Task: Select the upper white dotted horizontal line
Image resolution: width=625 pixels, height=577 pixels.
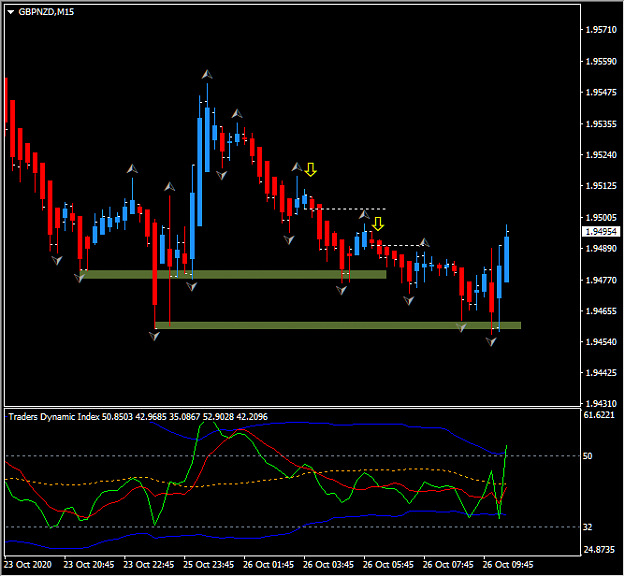Action: pos(345,209)
